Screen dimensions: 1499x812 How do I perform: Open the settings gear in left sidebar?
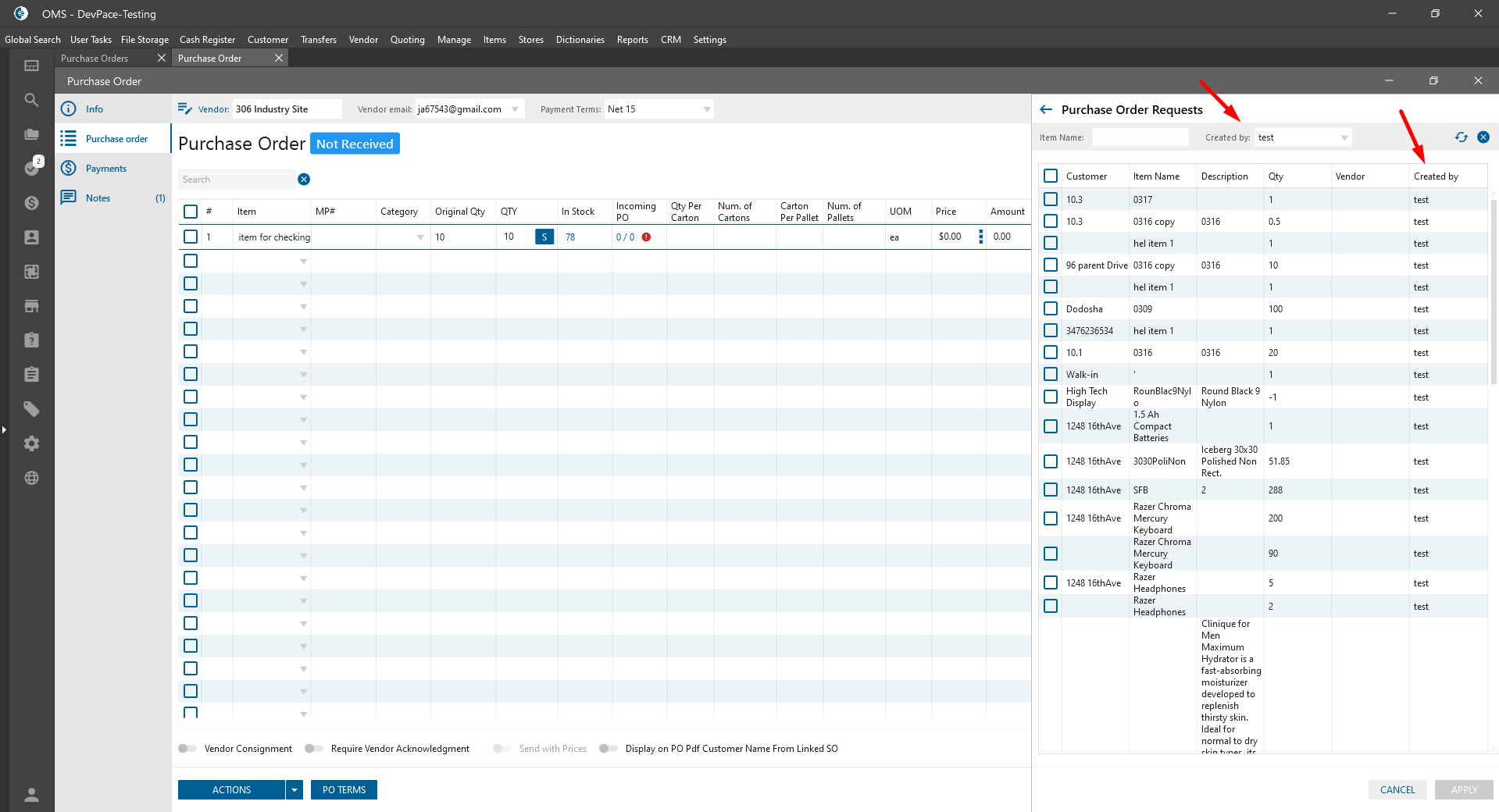(x=31, y=443)
